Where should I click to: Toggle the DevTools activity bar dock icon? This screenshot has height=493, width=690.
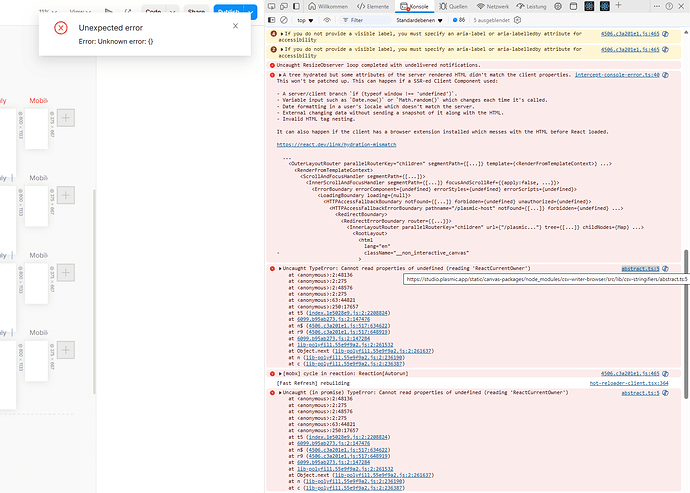pos(296,6)
